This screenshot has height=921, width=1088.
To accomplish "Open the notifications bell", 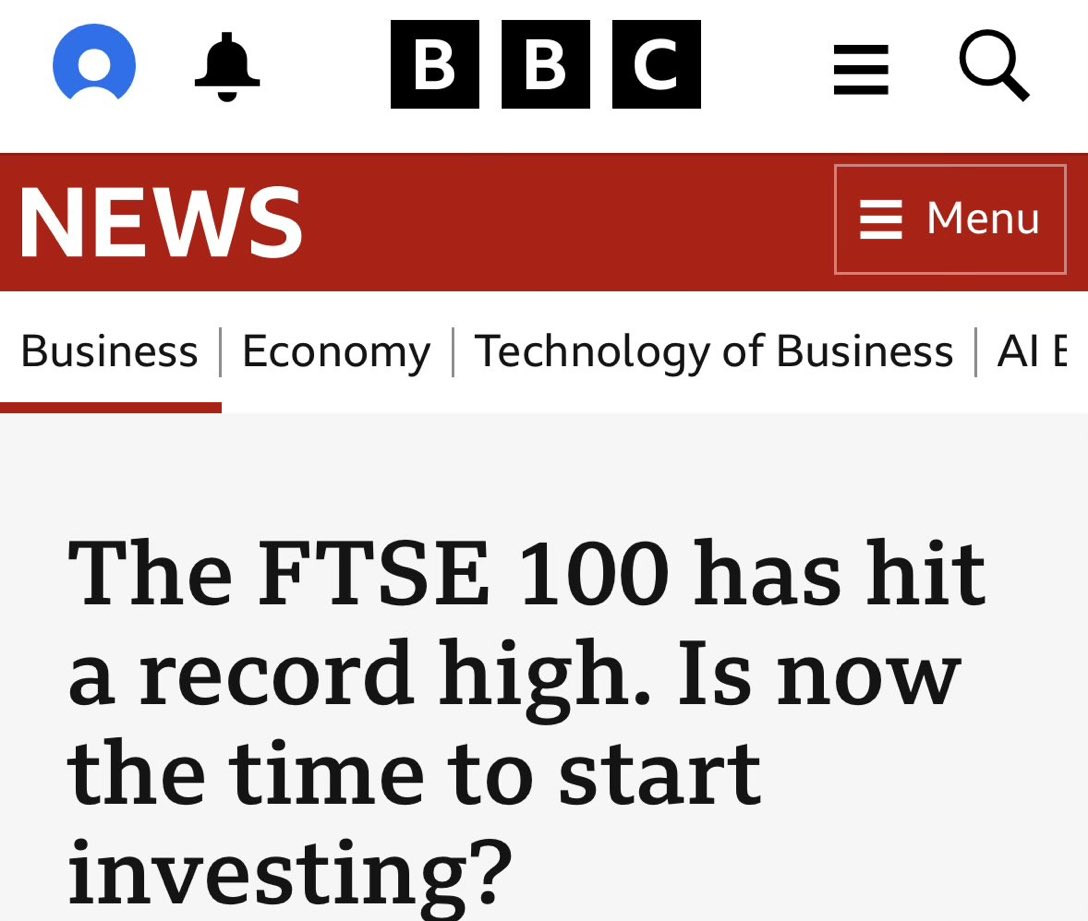I will click(227, 66).
